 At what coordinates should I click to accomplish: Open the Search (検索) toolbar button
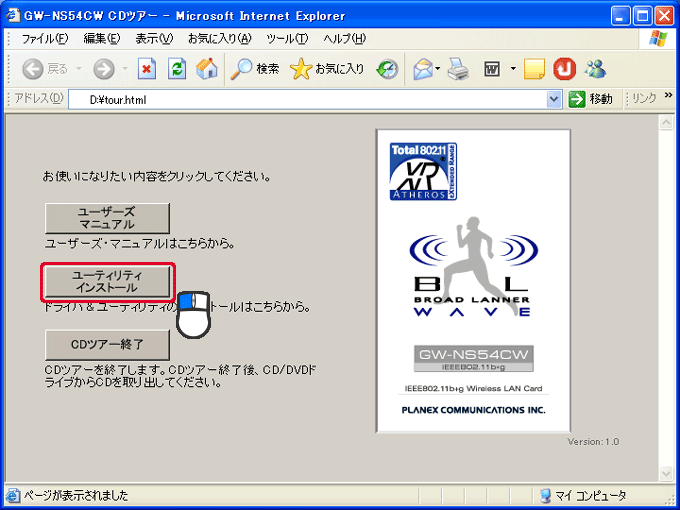click(x=255, y=69)
